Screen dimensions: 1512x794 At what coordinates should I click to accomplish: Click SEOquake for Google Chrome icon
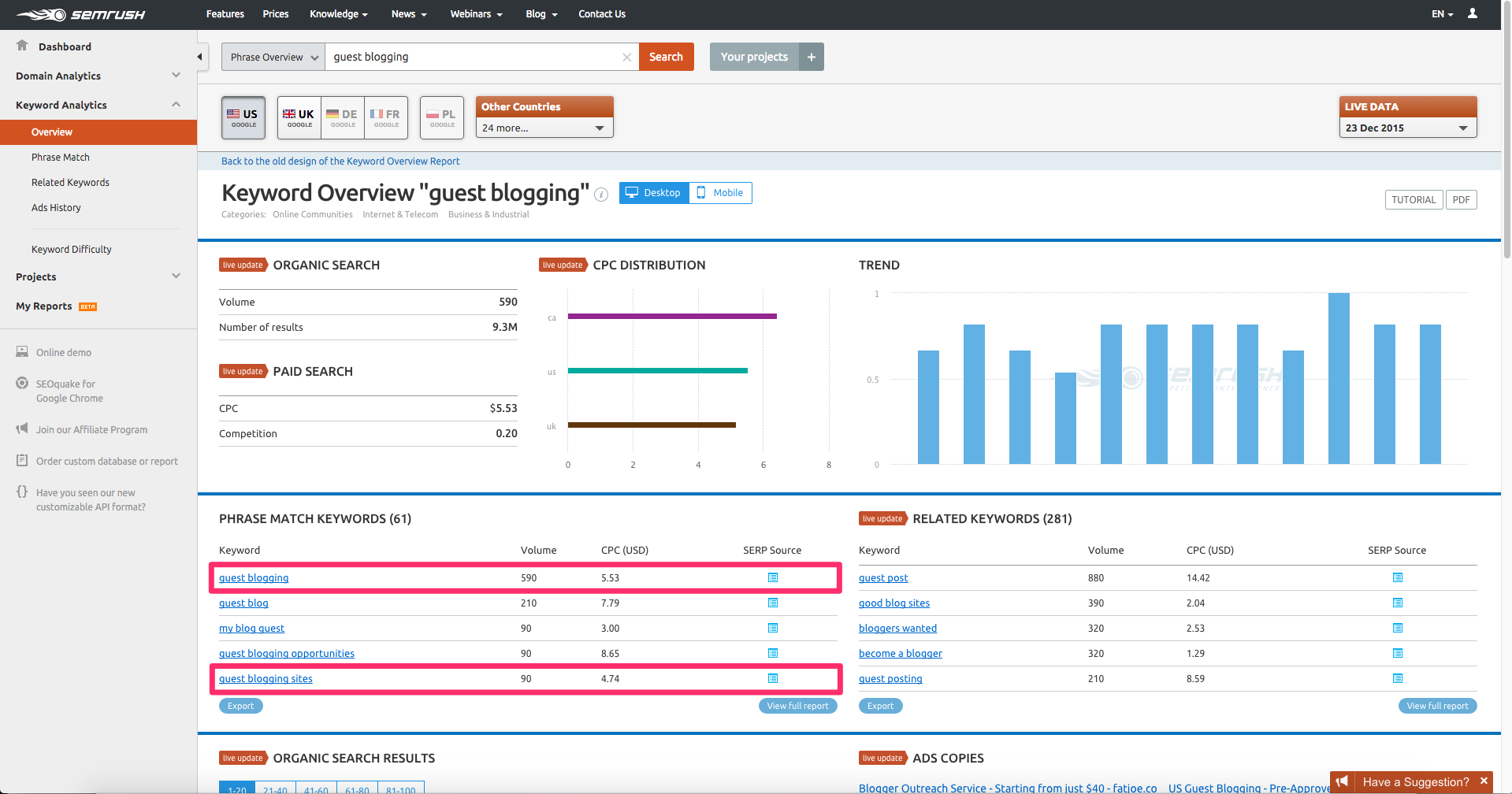[x=22, y=384]
